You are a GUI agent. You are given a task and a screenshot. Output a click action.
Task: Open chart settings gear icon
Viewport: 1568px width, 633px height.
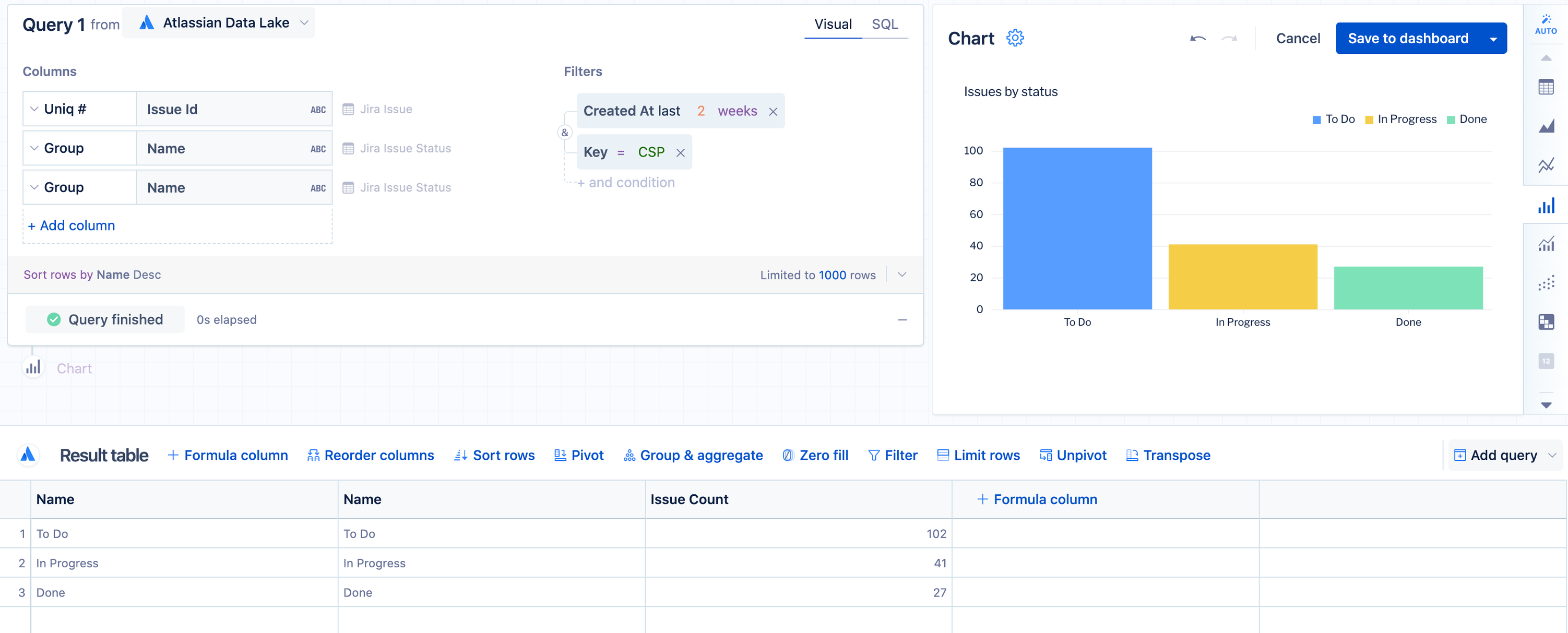[1015, 38]
